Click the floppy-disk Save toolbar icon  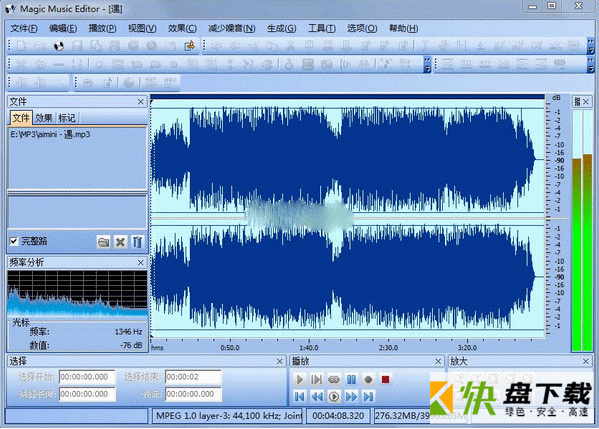77,46
